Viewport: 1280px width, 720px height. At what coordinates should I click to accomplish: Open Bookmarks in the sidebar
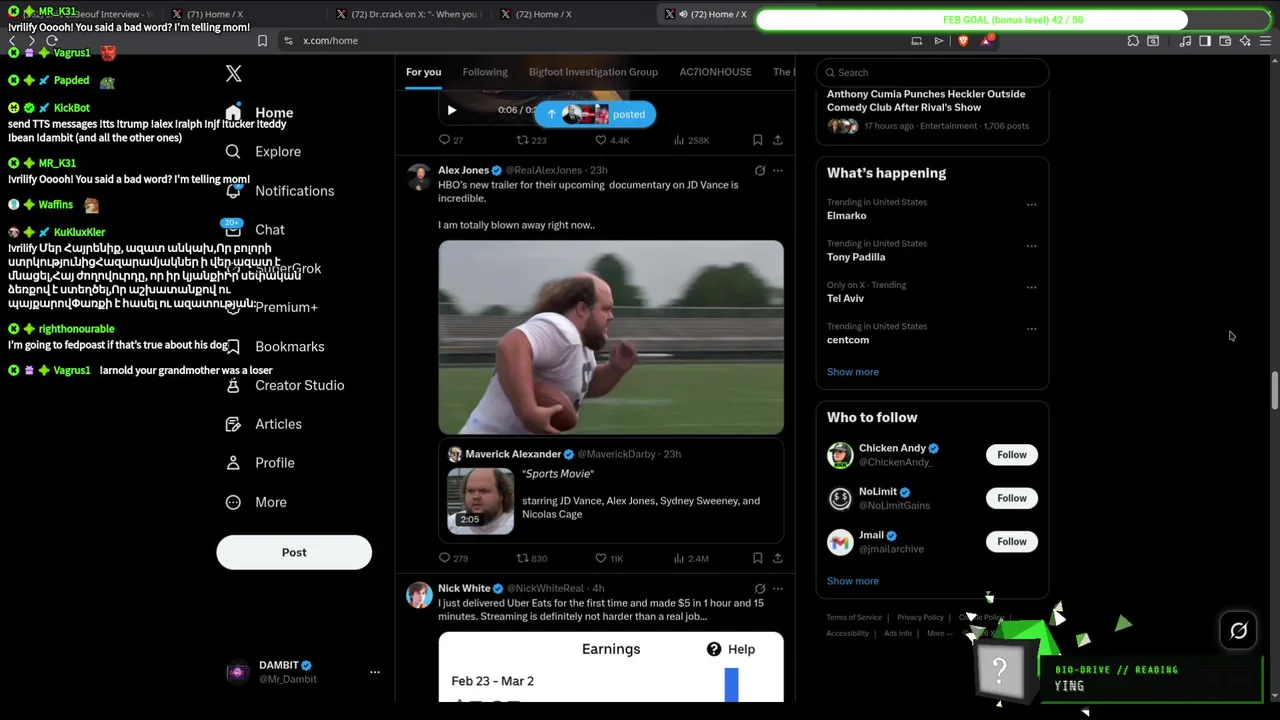(290, 346)
